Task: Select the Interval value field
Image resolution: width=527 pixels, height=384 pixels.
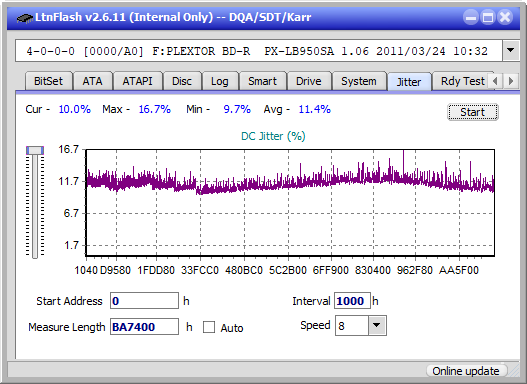Action: pyautogui.click(x=352, y=301)
